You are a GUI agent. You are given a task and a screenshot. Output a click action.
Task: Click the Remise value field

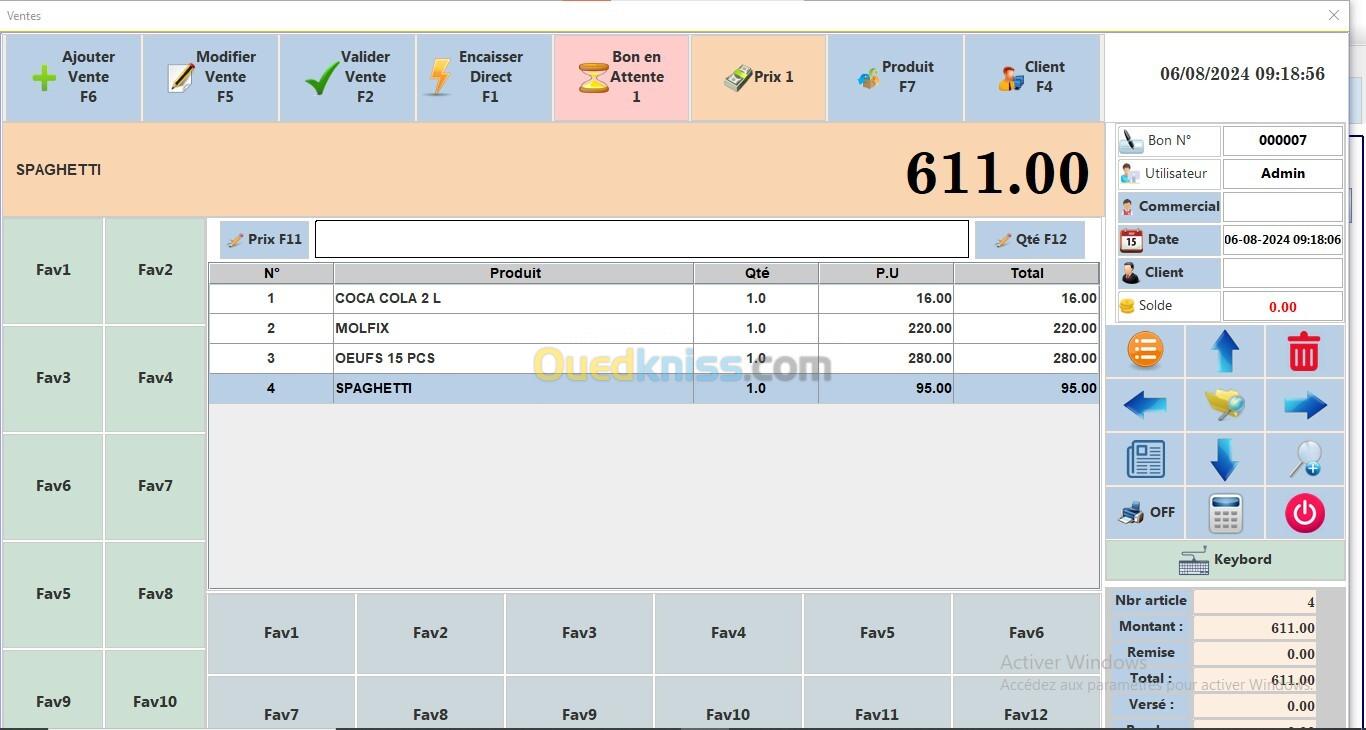coord(1255,654)
